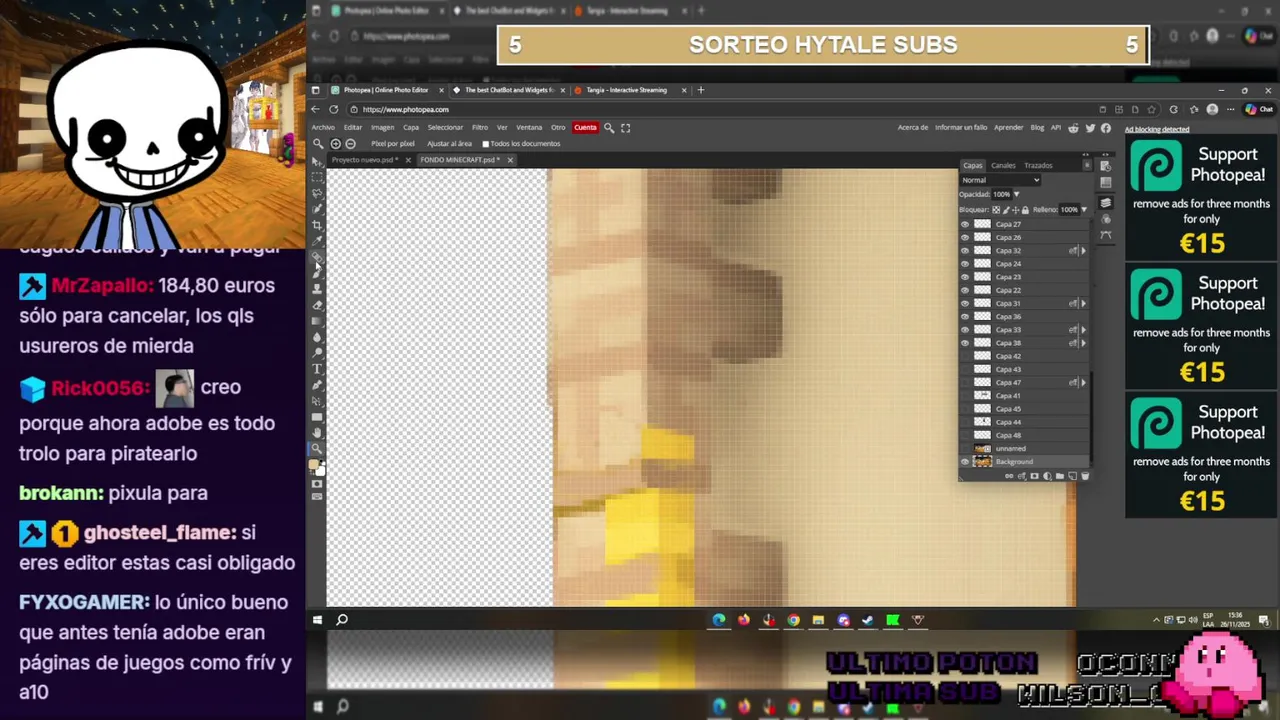1280x720 pixels.
Task: Hide layer Capa 38
Action: coord(964,343)
